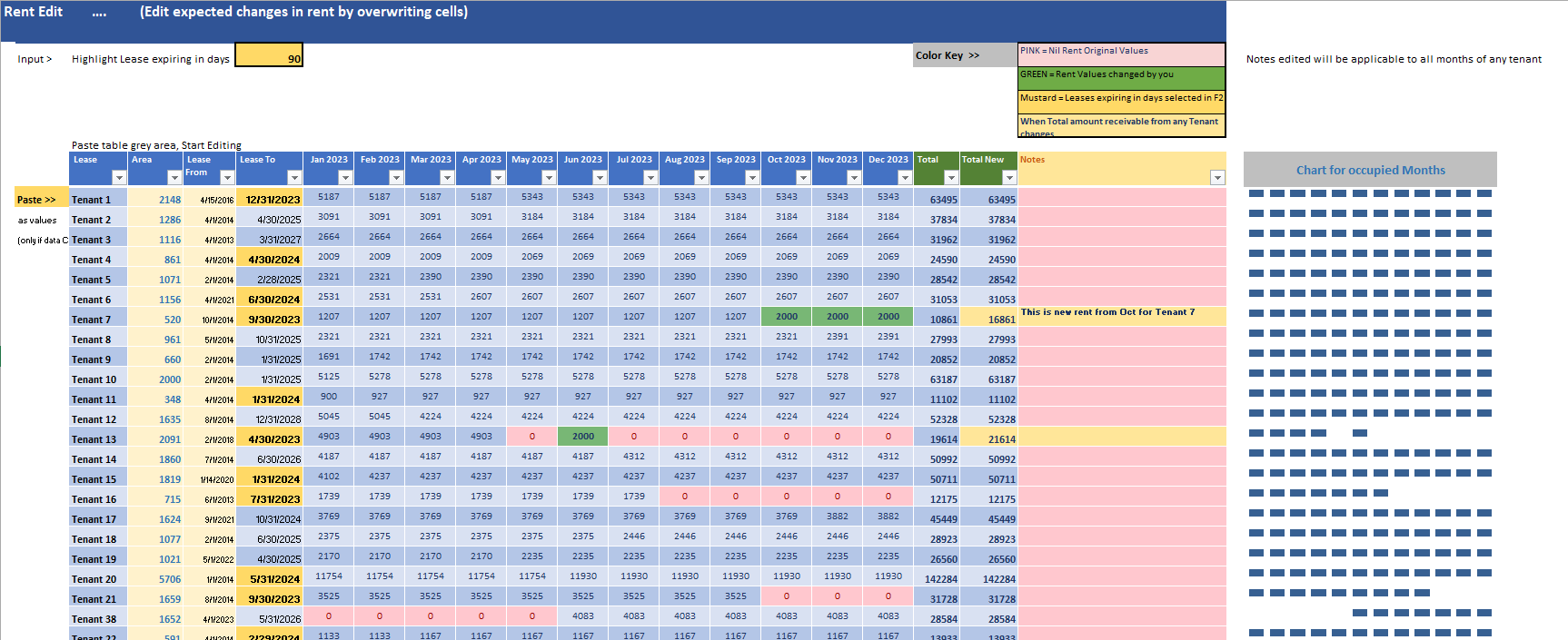Select Tenant 2's Jan 2023 rent 3091
Viewport: 1568px width, 640px height.
coord(329,217)
